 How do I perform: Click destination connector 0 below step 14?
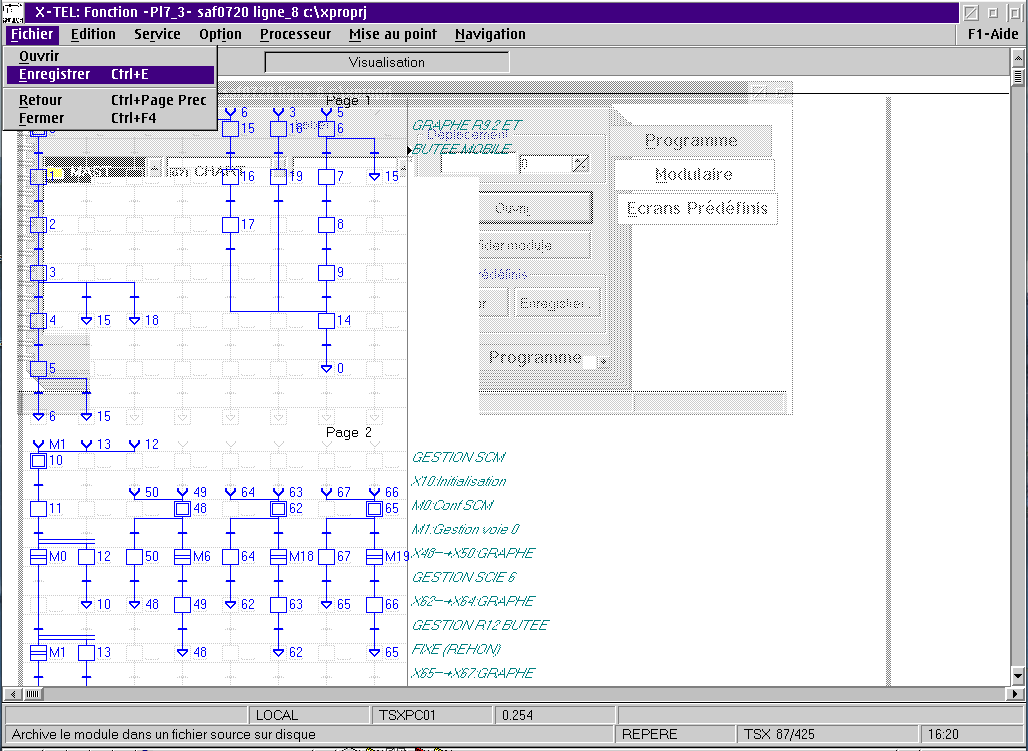[326, 368]
